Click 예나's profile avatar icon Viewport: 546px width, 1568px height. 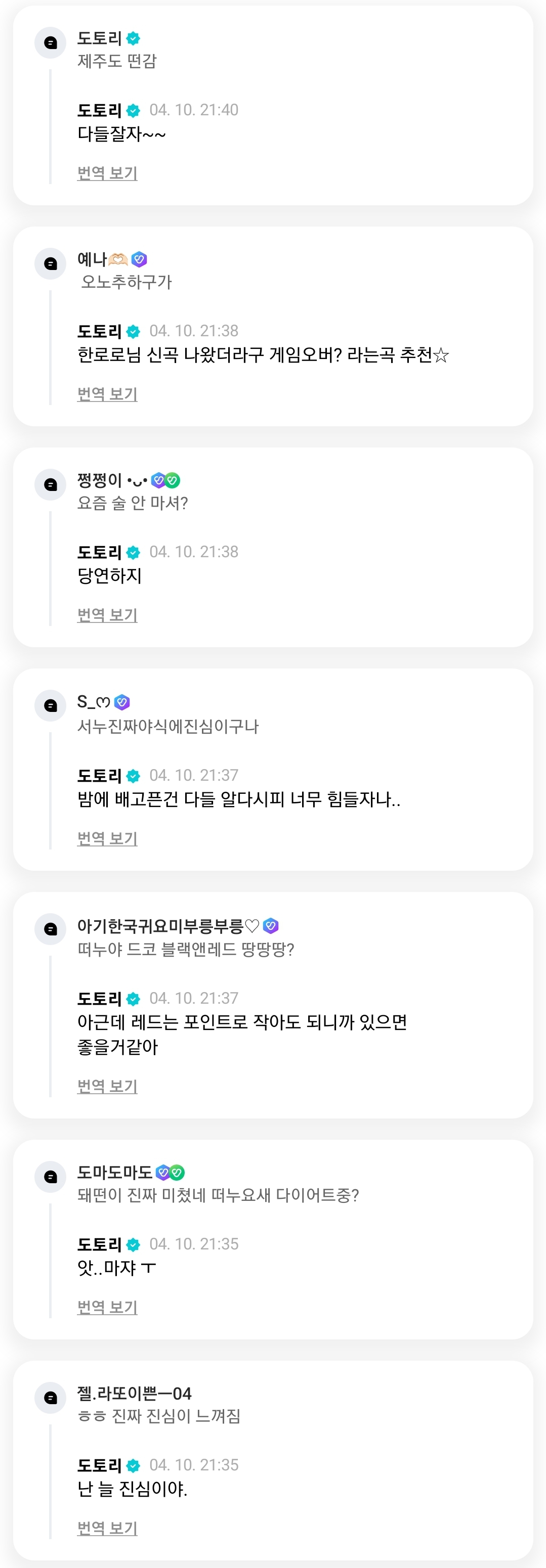[x=51, y=264]
